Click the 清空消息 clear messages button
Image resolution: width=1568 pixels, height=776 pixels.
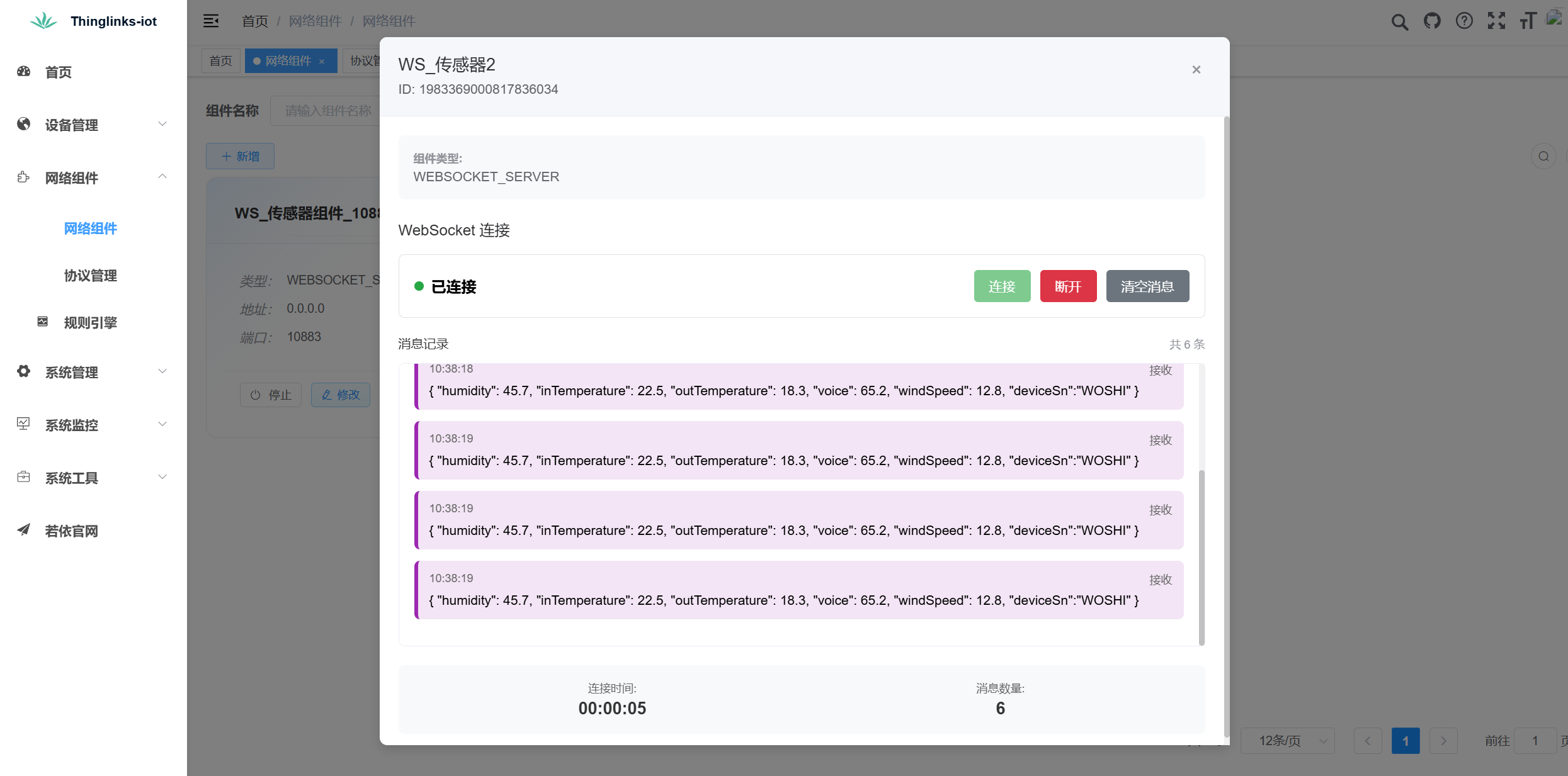click(1147, 286)
